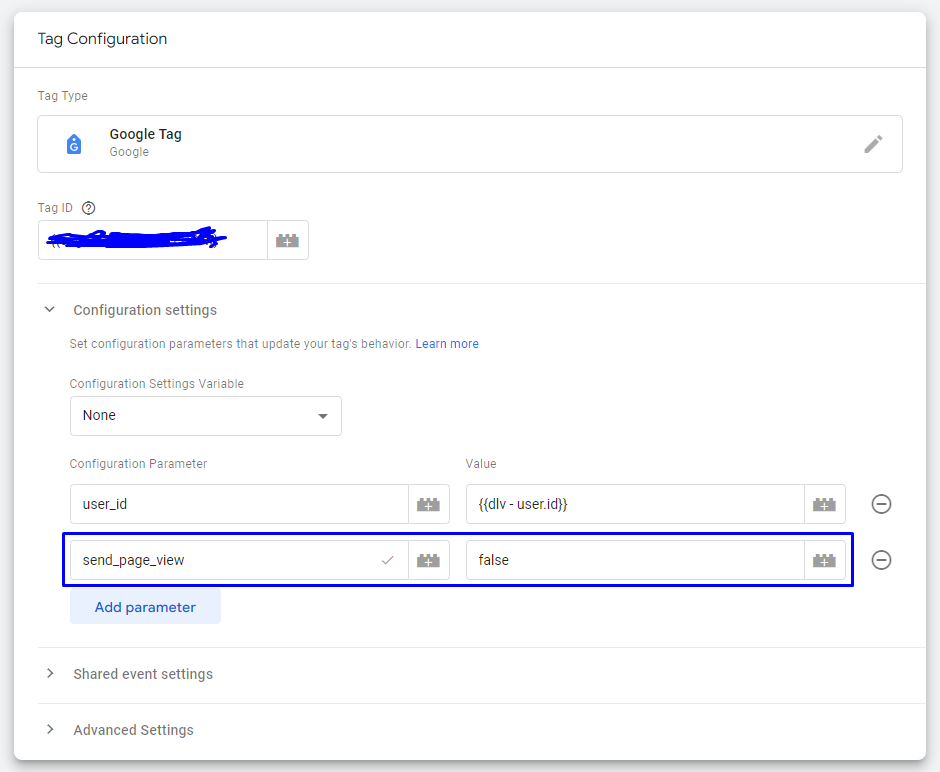Open variable picker for the {{dlv - user.id}} value

pyautogui.click(x=824, y=504)
